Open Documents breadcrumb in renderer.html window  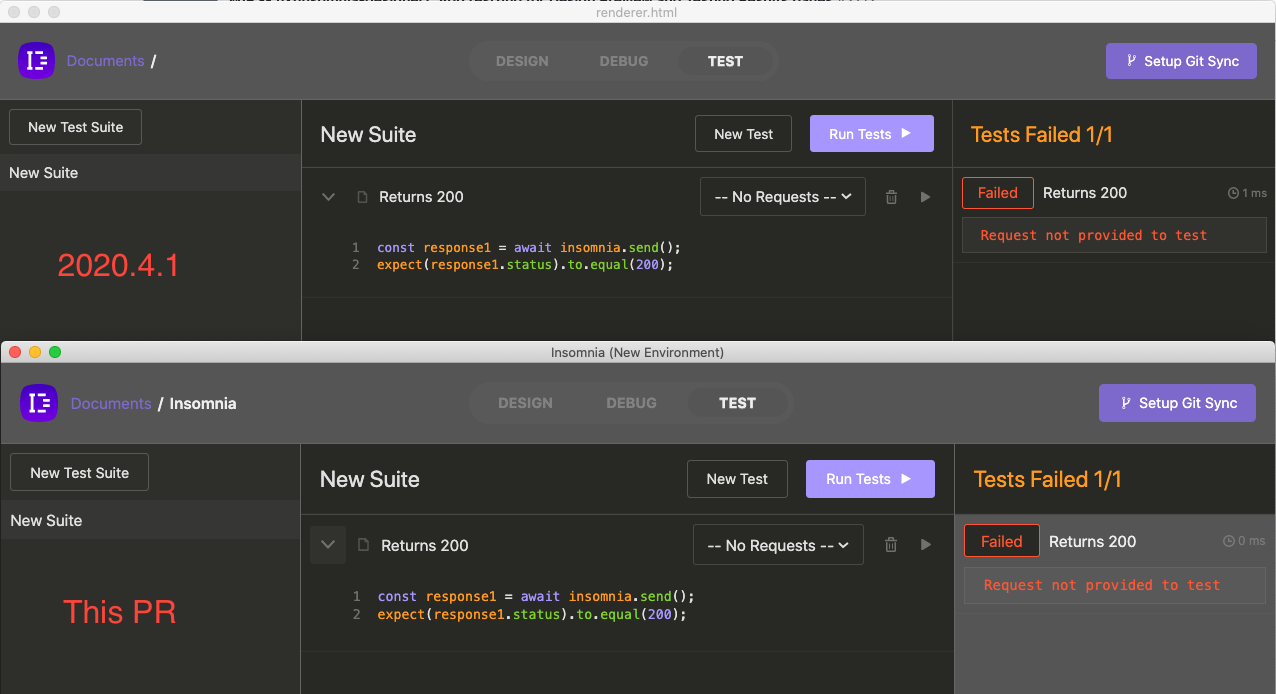105,61
